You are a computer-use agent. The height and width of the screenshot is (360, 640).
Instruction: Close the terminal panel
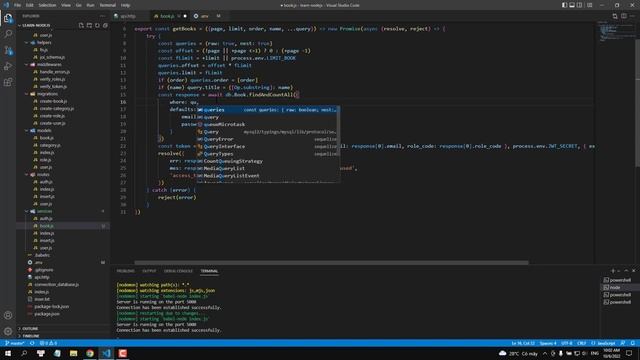[633, 271]
